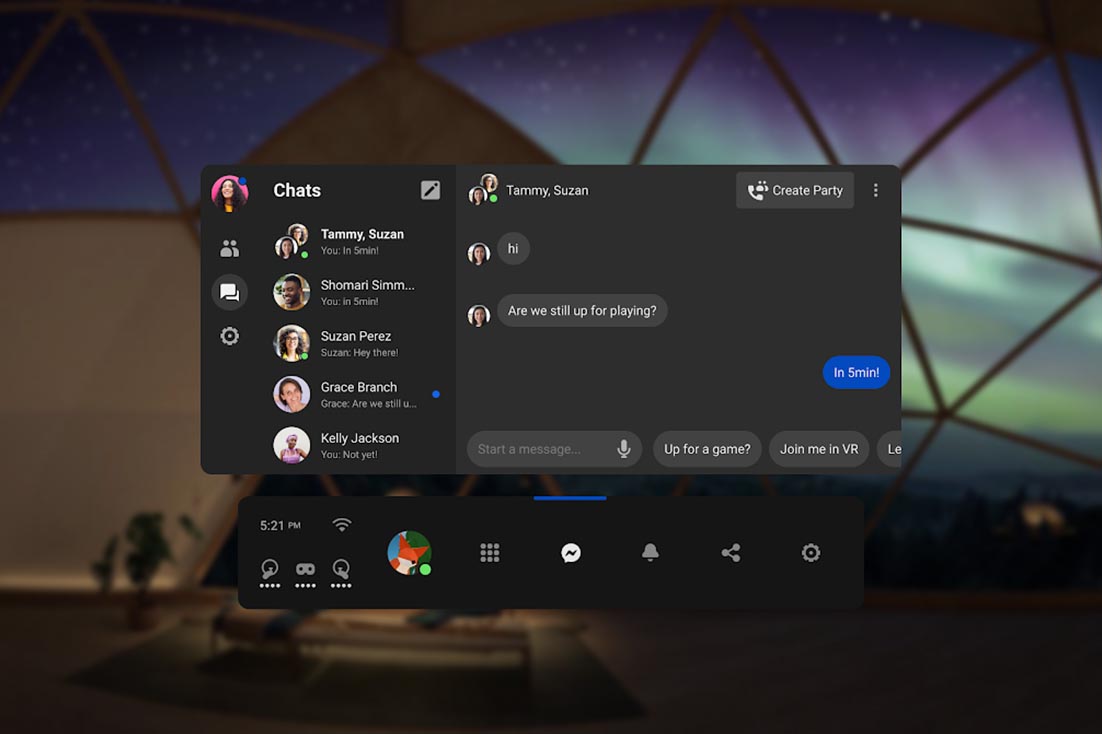Compose a new message with the pencil icon
Image resolution: width=1102 pixels, height=734 pixels.
tap(430, 189)
